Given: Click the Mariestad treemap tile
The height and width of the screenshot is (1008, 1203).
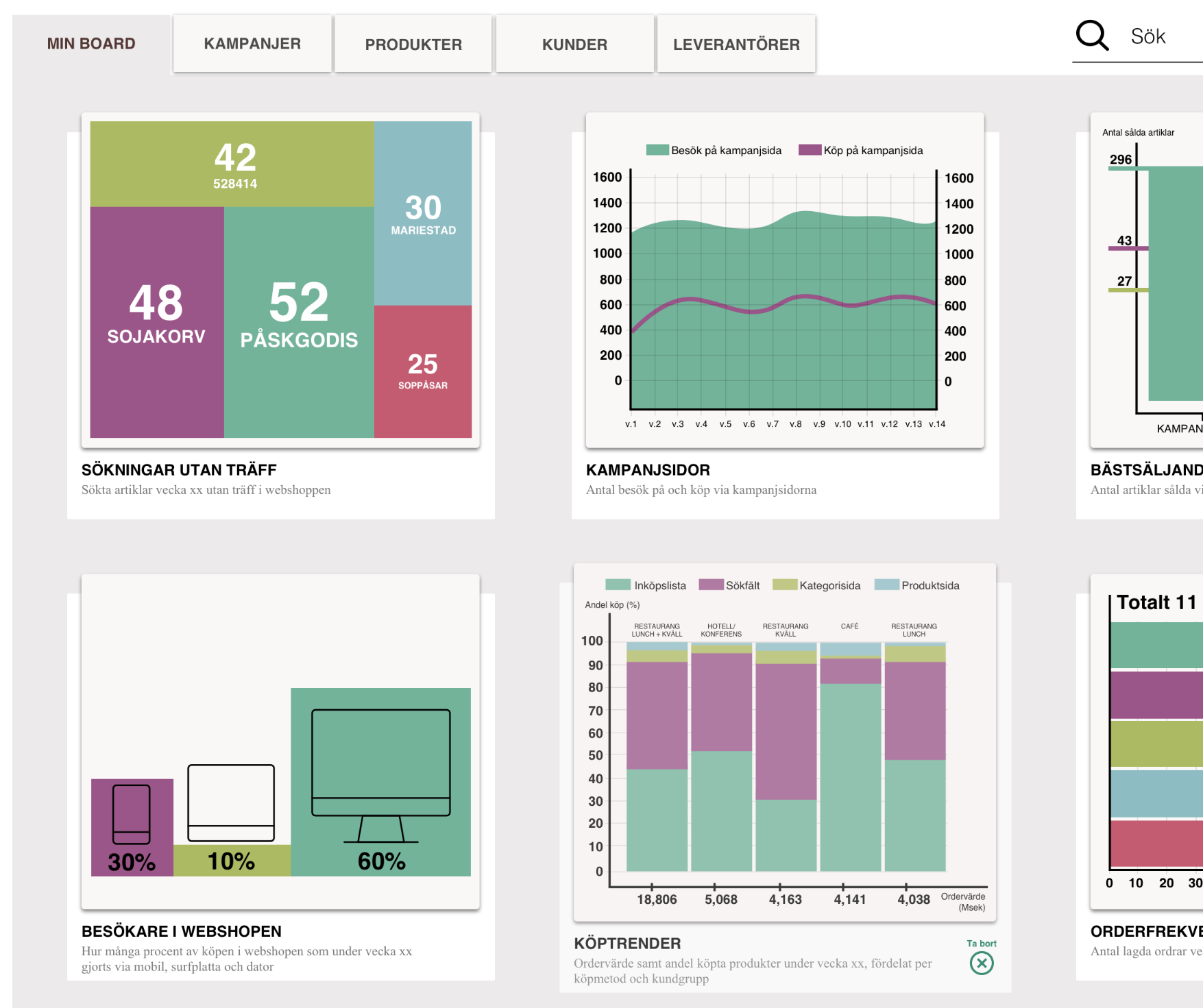Looking at the screenshot, I should (423, 214).
